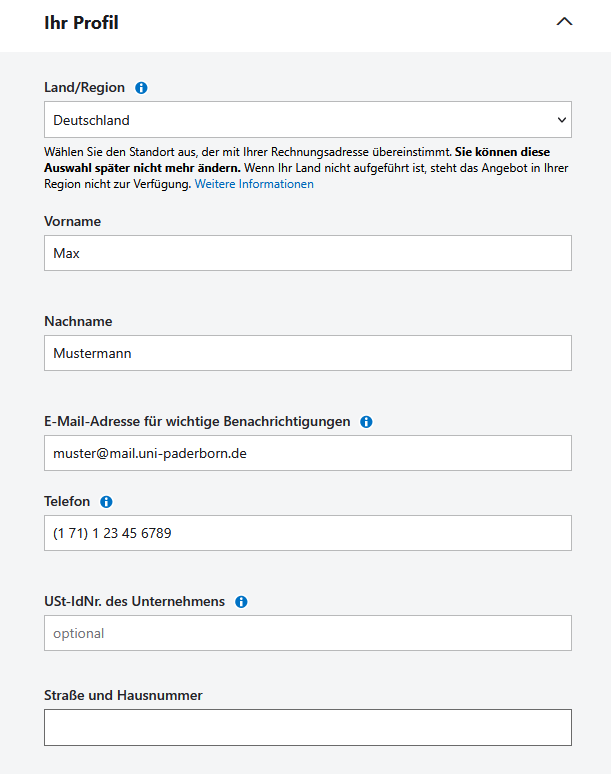Focus the Telefon number input field

308,533
